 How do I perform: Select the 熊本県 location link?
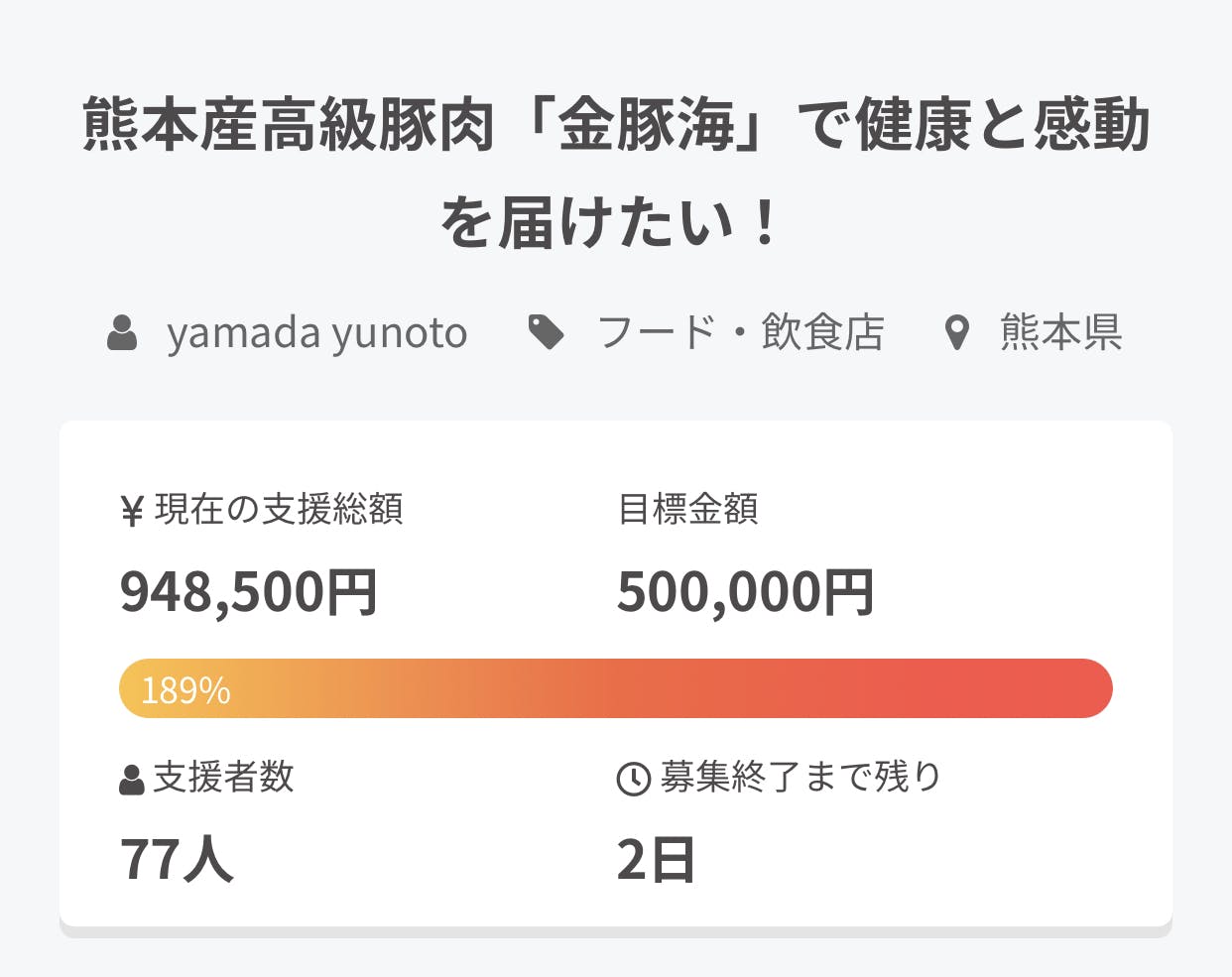(1060, 333)
